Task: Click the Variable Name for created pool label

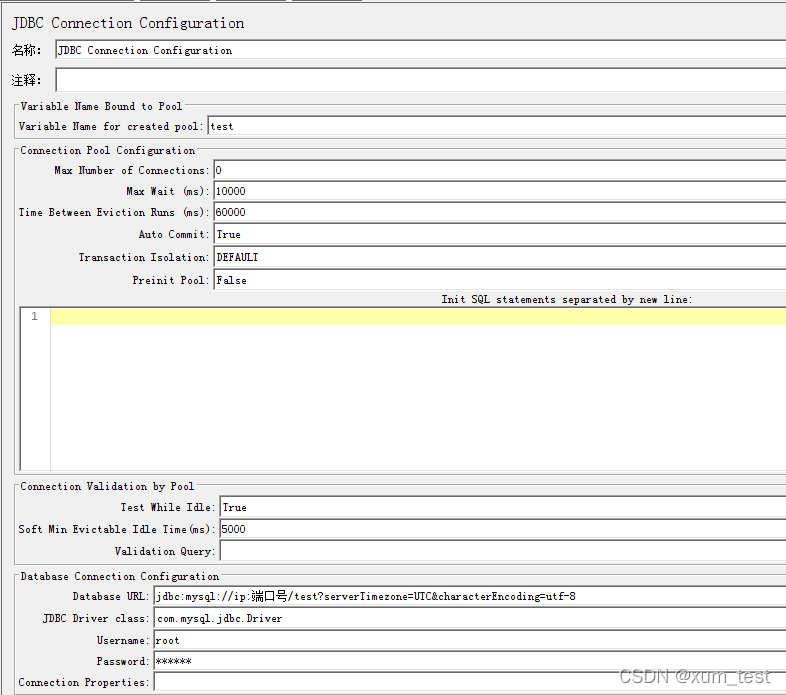Action: coord(111,126)
